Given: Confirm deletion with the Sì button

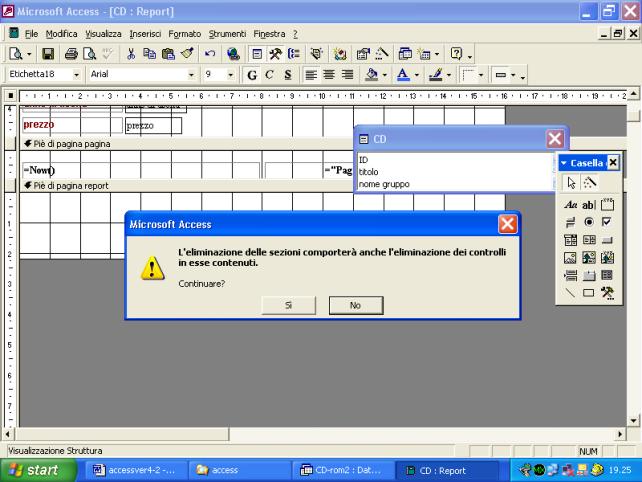Looking at the screenshot, I should (289, 305).
